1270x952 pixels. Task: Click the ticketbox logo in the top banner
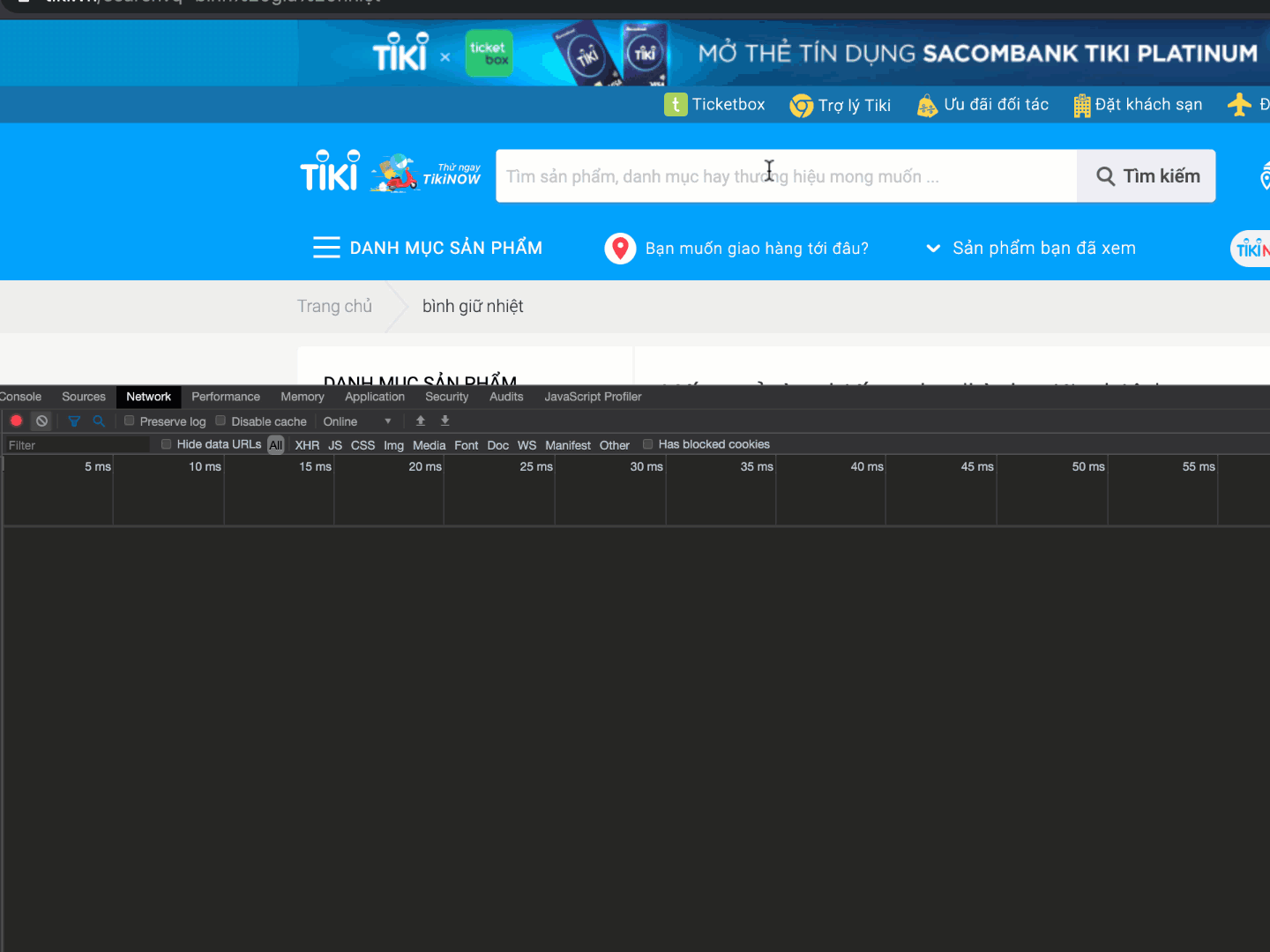pyautogui.click(x=489, y=54)
